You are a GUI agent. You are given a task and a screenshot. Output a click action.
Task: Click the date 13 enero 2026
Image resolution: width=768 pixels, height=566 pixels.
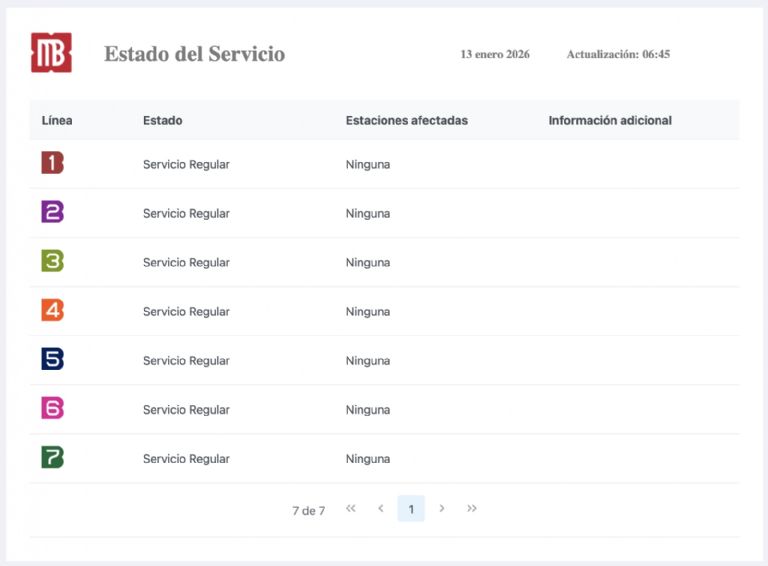pyautogui.click(x=495, y=54)
